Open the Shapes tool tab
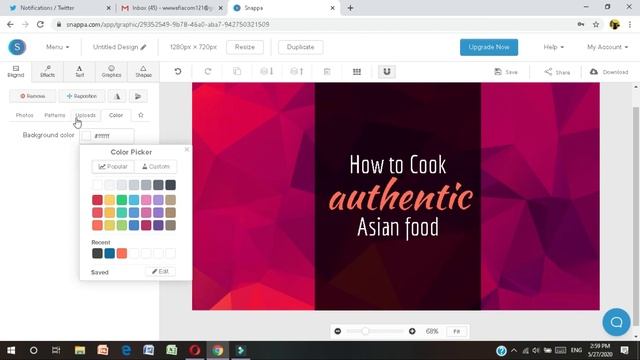Viewport: 640px width, 360px height. 143,71
